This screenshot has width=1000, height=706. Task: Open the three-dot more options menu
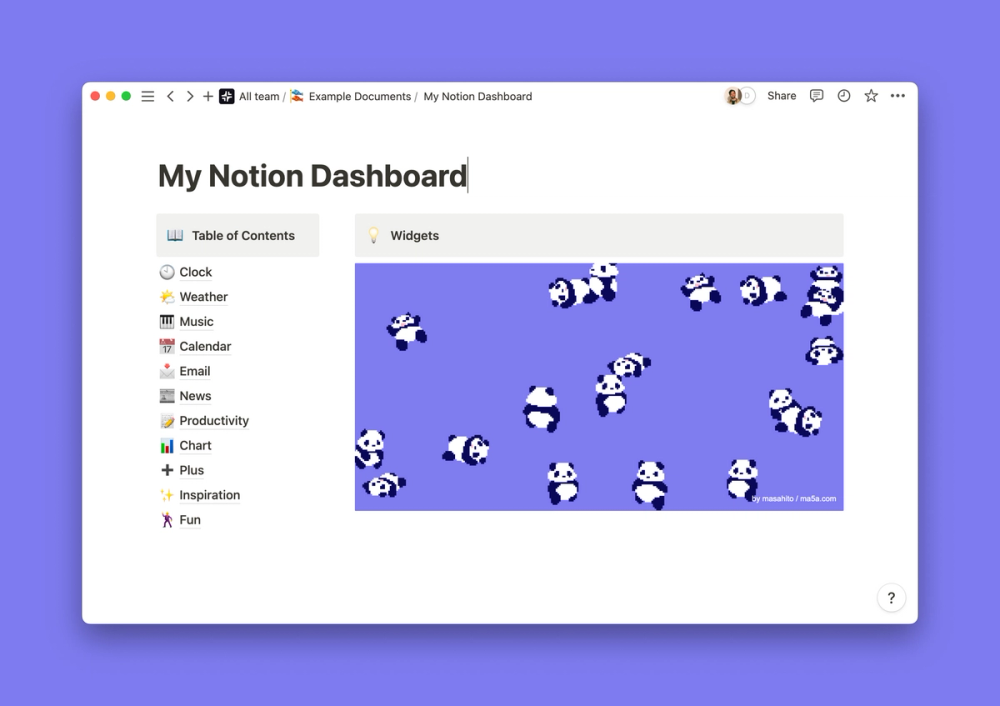898,96
